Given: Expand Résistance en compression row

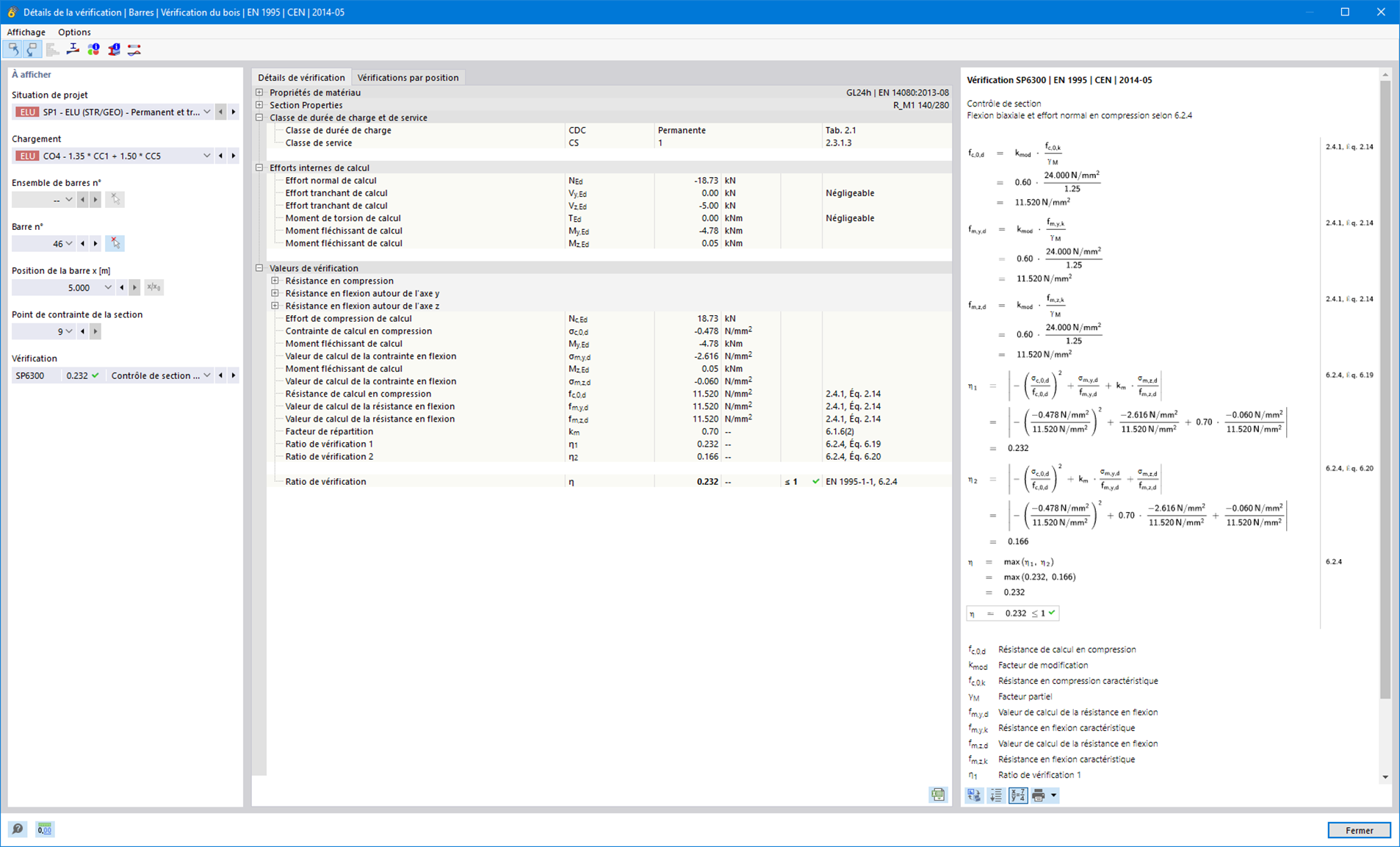Looking at the screenshot, I should tap(275, 281).
